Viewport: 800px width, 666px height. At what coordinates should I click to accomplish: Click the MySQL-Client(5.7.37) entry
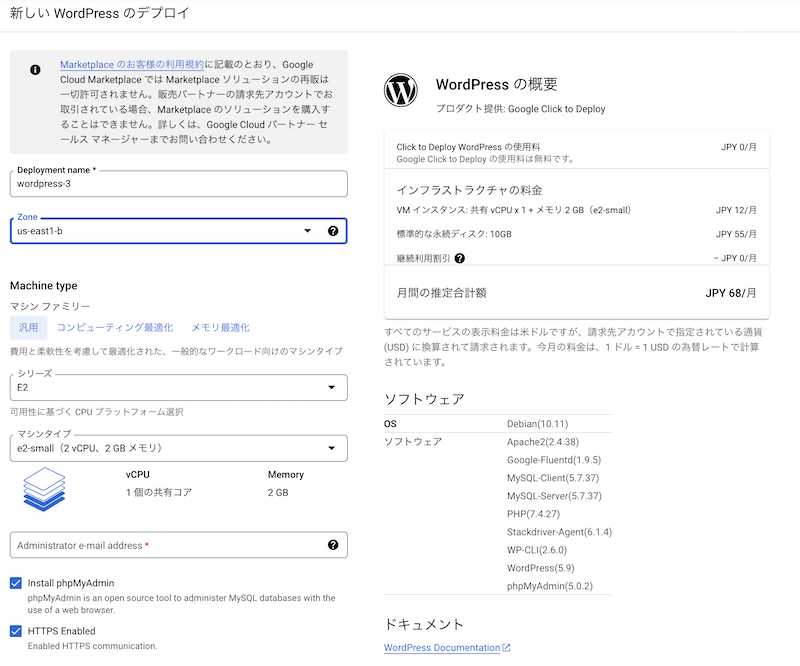[553, 478]
